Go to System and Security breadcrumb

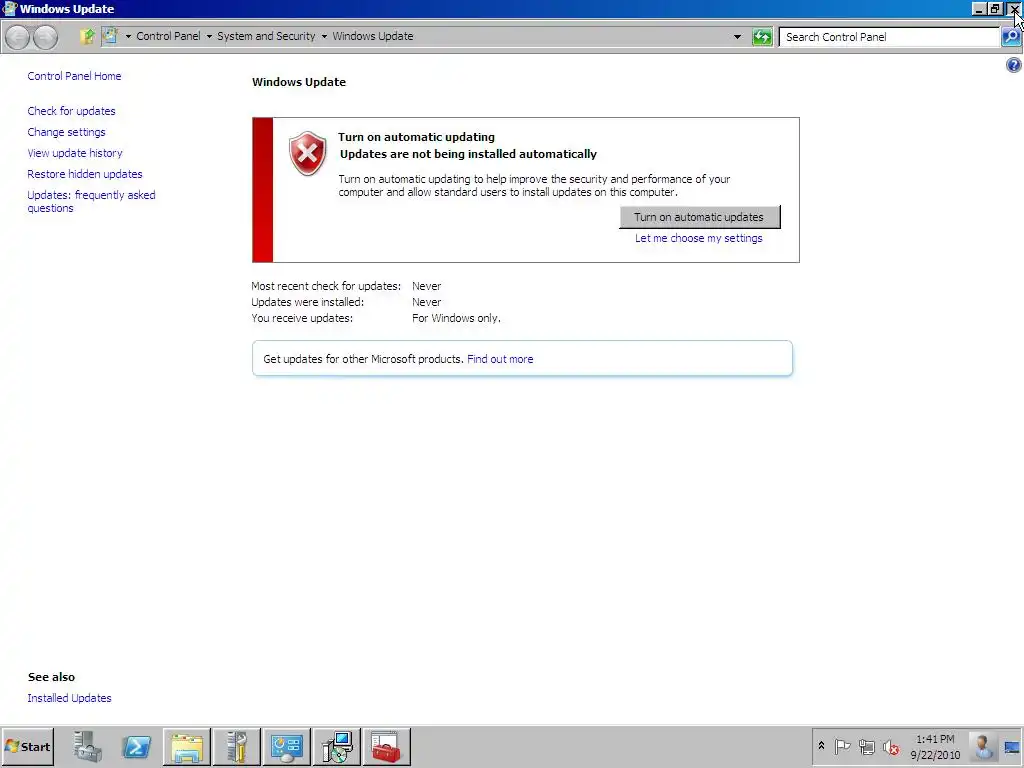tap(266, 36)
